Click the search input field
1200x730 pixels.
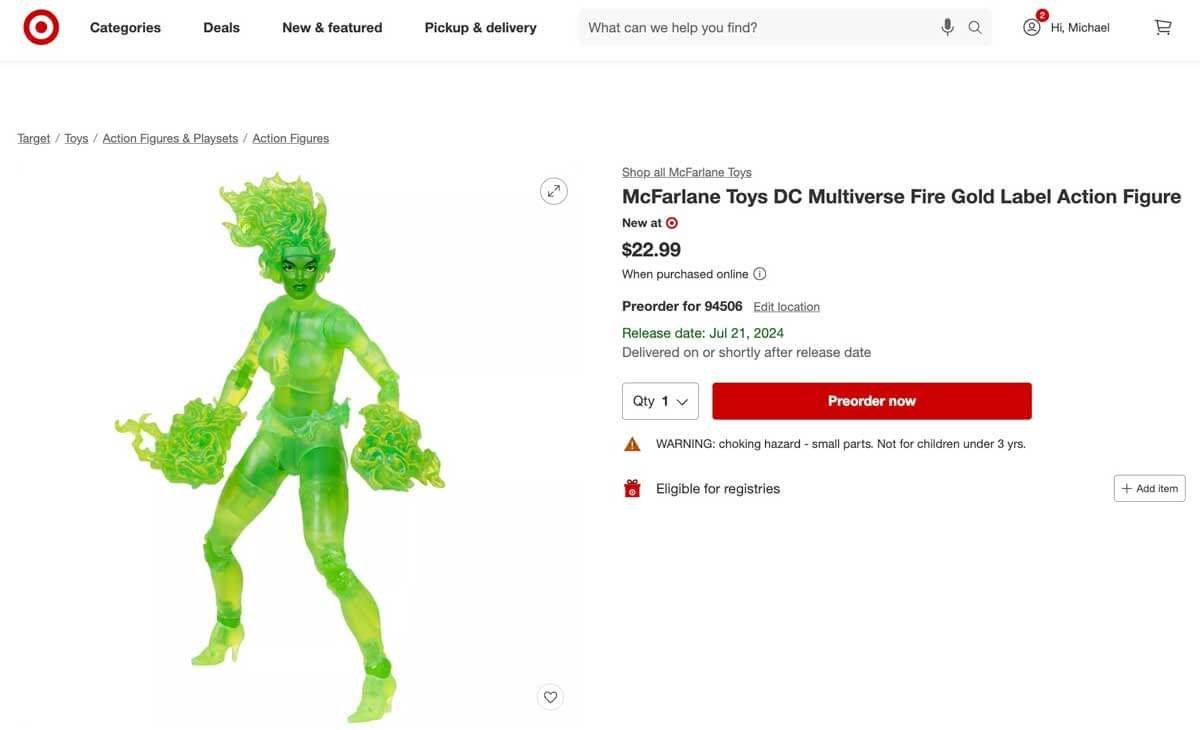(760, 26)
